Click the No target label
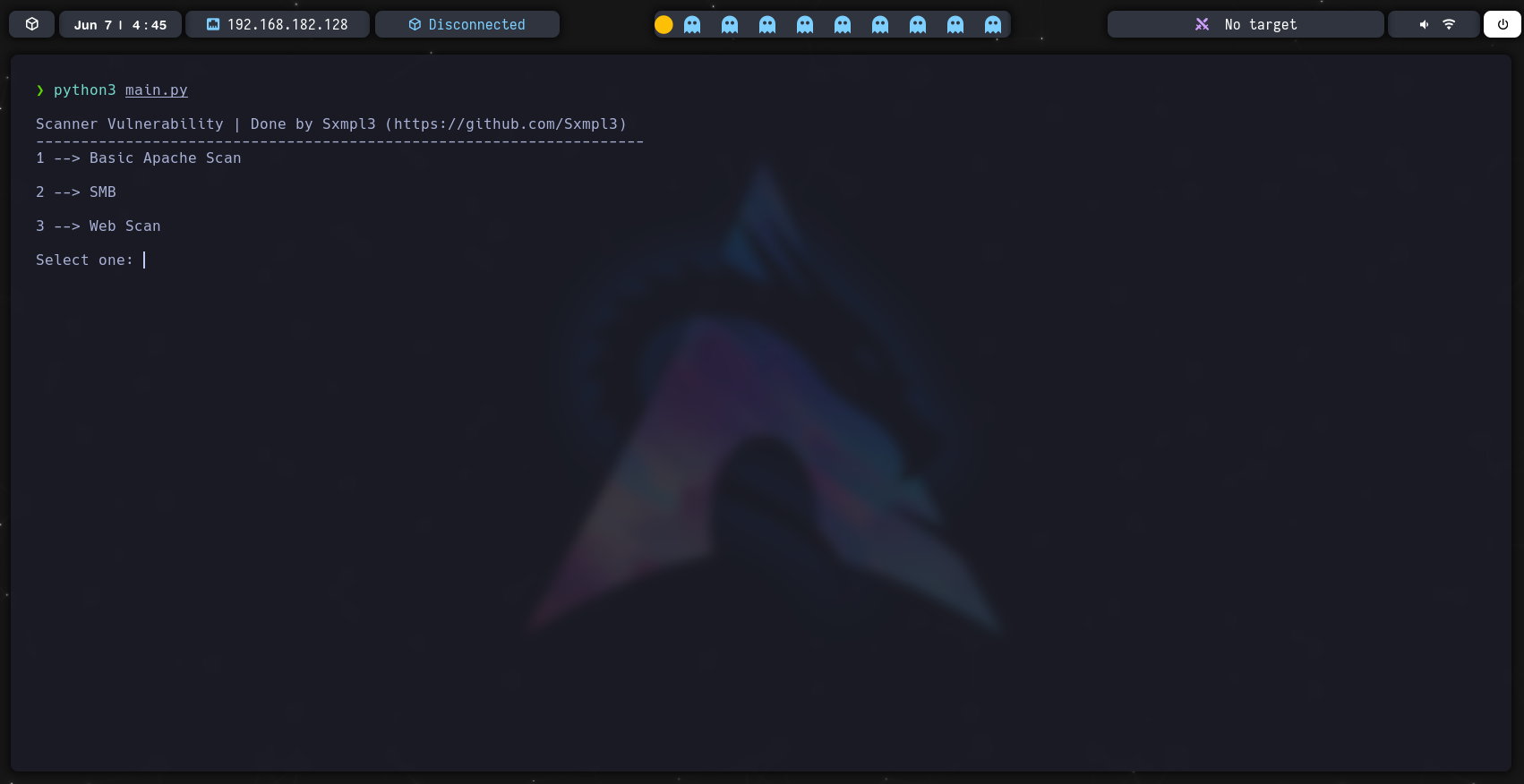Image resolution: width=1524 pixels, height=784 pixels. click(x=1261, y=24)
